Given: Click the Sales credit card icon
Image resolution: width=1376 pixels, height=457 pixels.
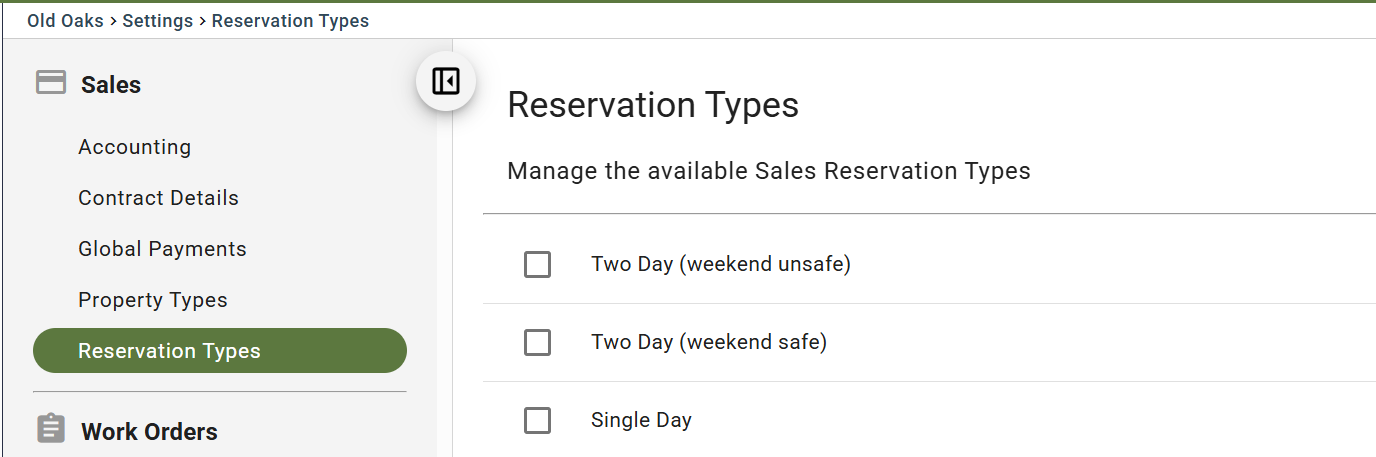Looking at the screenshot, I should (x=51, y=83).
